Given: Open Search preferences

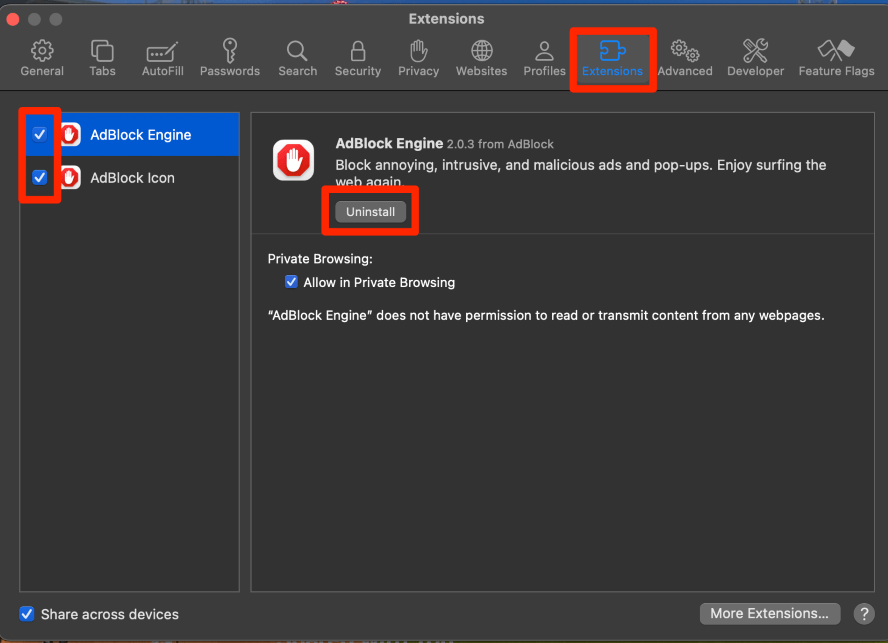Looking at the screenshot, I should click(x=297, y=58).
